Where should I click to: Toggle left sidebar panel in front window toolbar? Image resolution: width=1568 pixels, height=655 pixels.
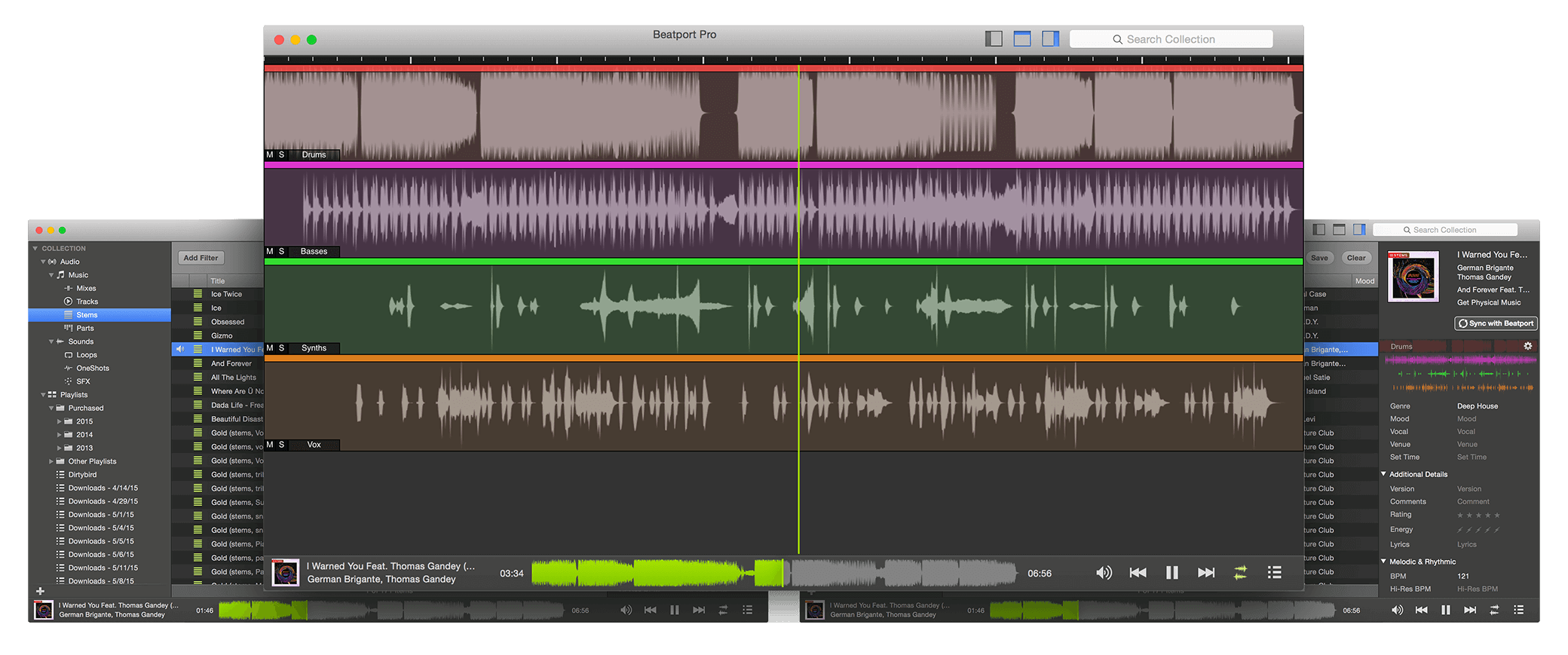coord(994,38)
